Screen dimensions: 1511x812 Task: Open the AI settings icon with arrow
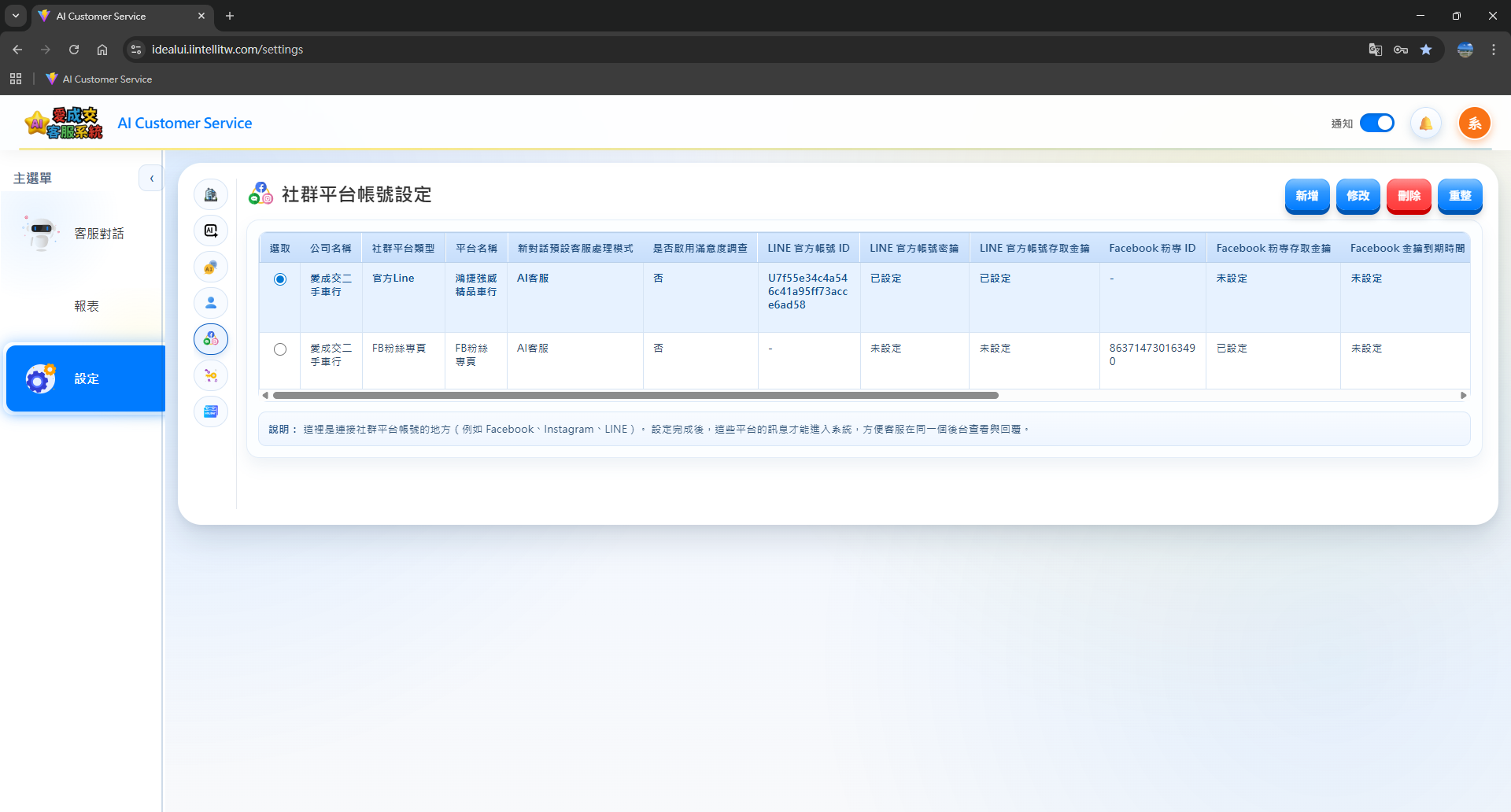211,231
